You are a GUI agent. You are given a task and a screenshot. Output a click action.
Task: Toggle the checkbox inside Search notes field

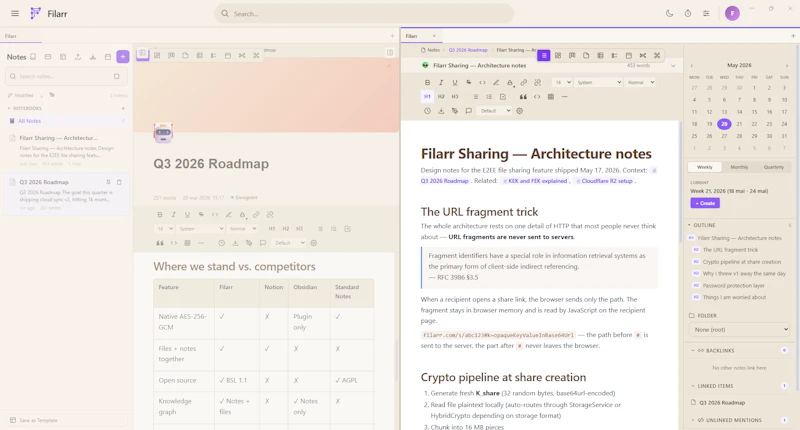pos(116,77)
